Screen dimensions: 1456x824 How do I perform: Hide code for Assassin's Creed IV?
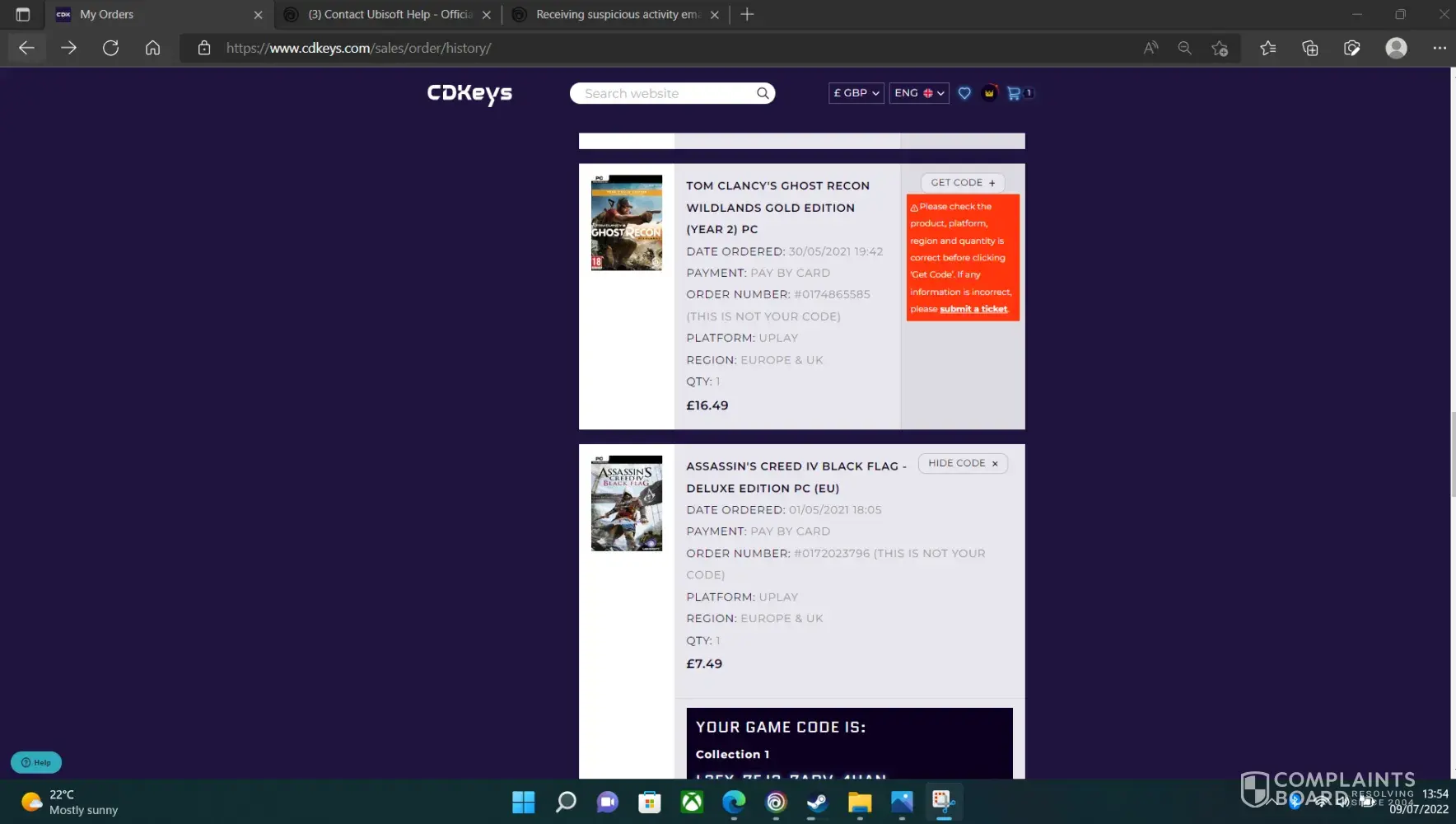(962, 463)
